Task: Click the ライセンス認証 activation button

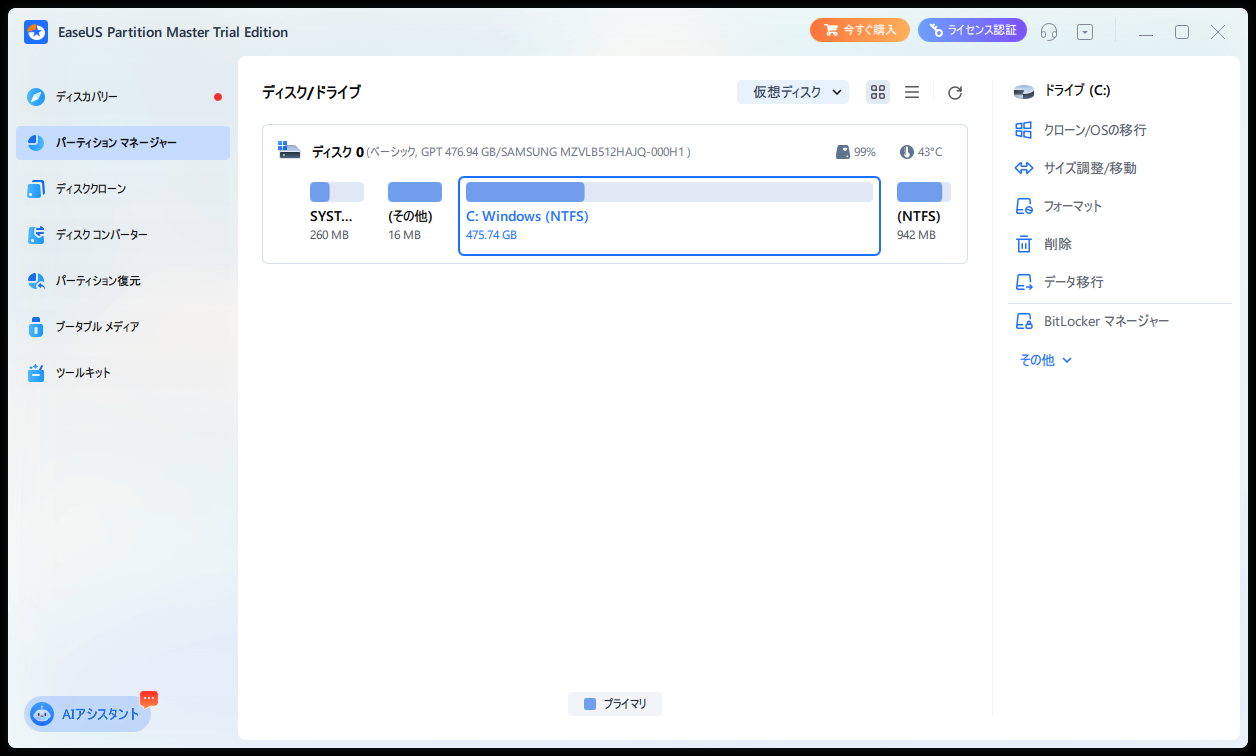Action: coord(972,31)
